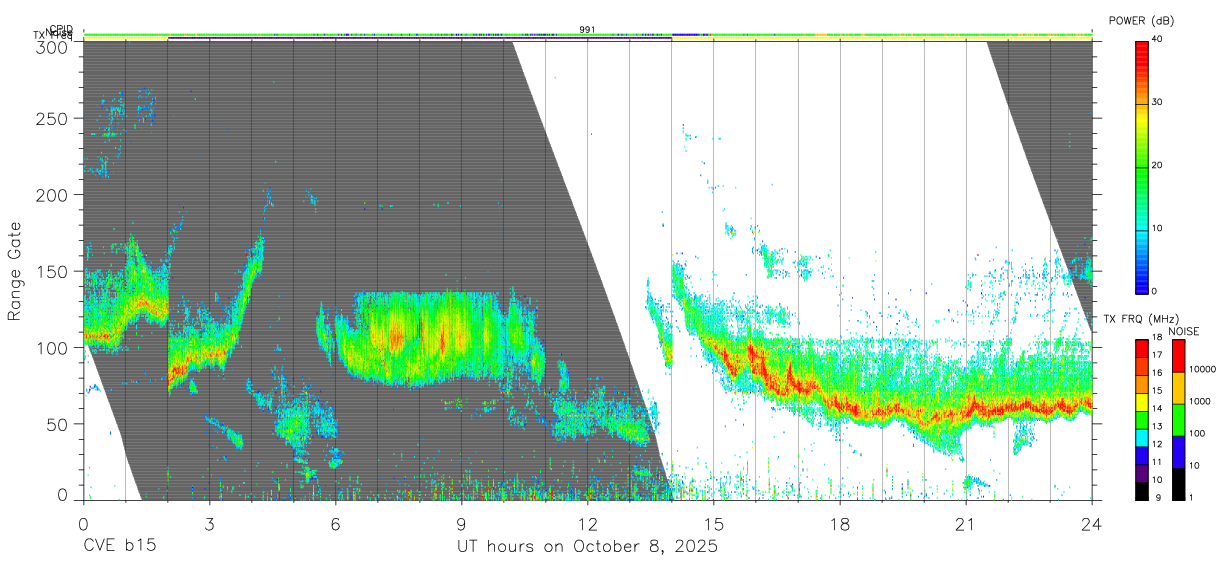Click the CPID label above the plot
1228x567 pixels.
pos(61,29)
